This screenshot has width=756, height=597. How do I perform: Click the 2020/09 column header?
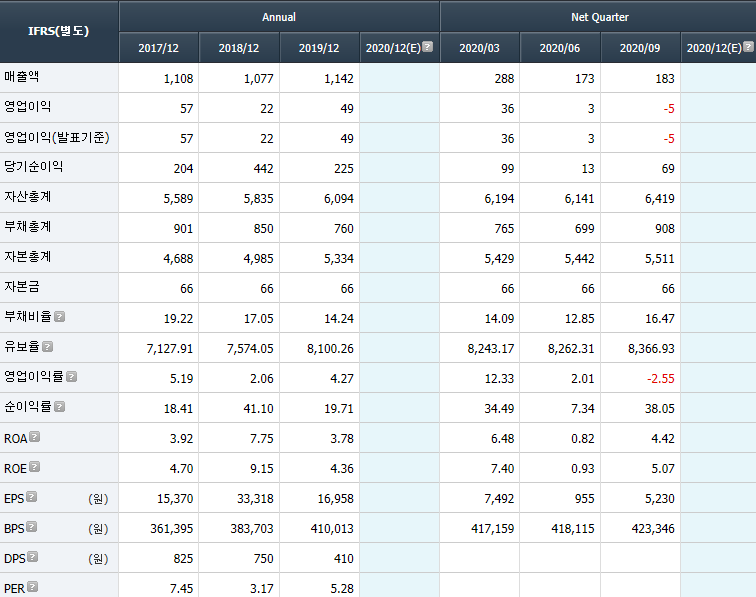point(640,48)
